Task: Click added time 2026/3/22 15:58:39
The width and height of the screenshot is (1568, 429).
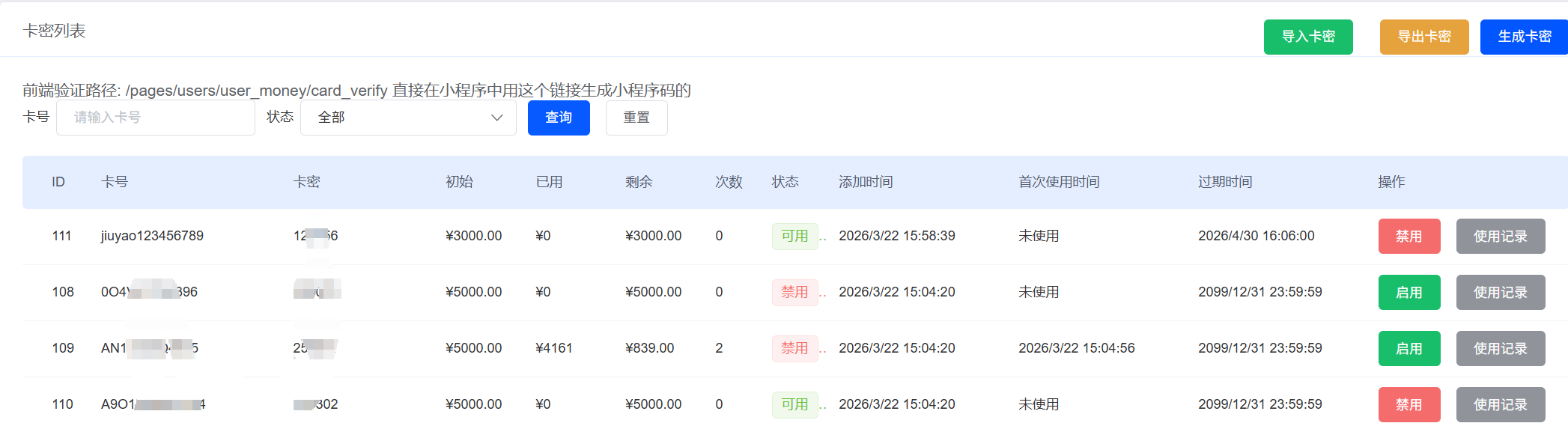Action: tap(897, 236)
